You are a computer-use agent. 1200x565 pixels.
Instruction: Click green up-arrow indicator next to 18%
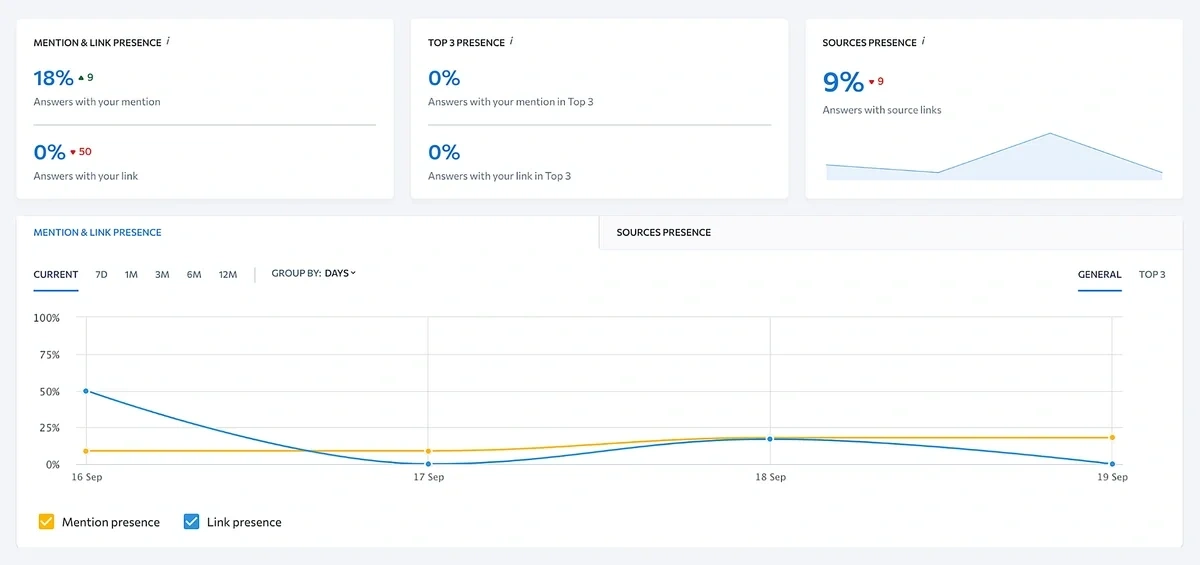(81, 77)
